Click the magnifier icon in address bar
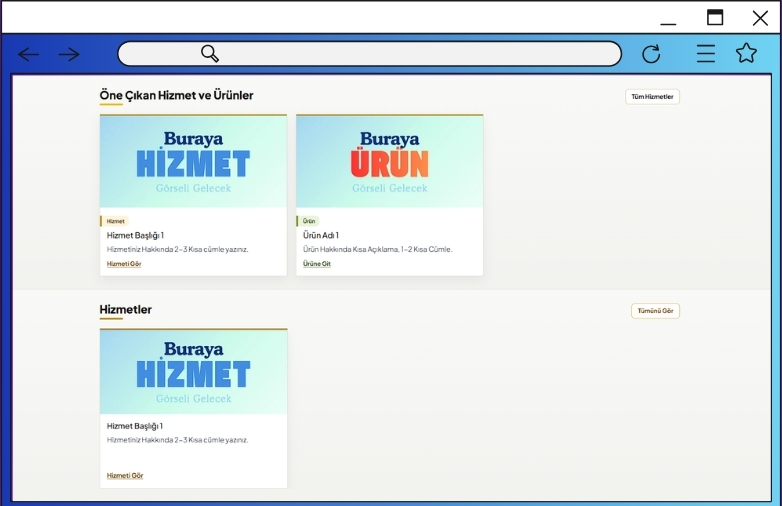 tap(210, 54)
